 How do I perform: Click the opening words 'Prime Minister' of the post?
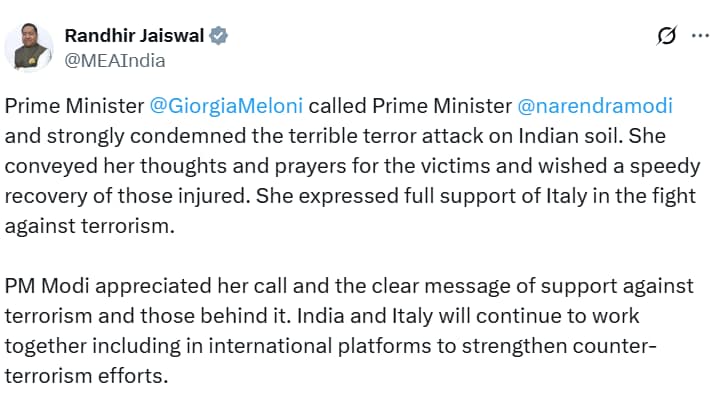click(x=74, y=106)
